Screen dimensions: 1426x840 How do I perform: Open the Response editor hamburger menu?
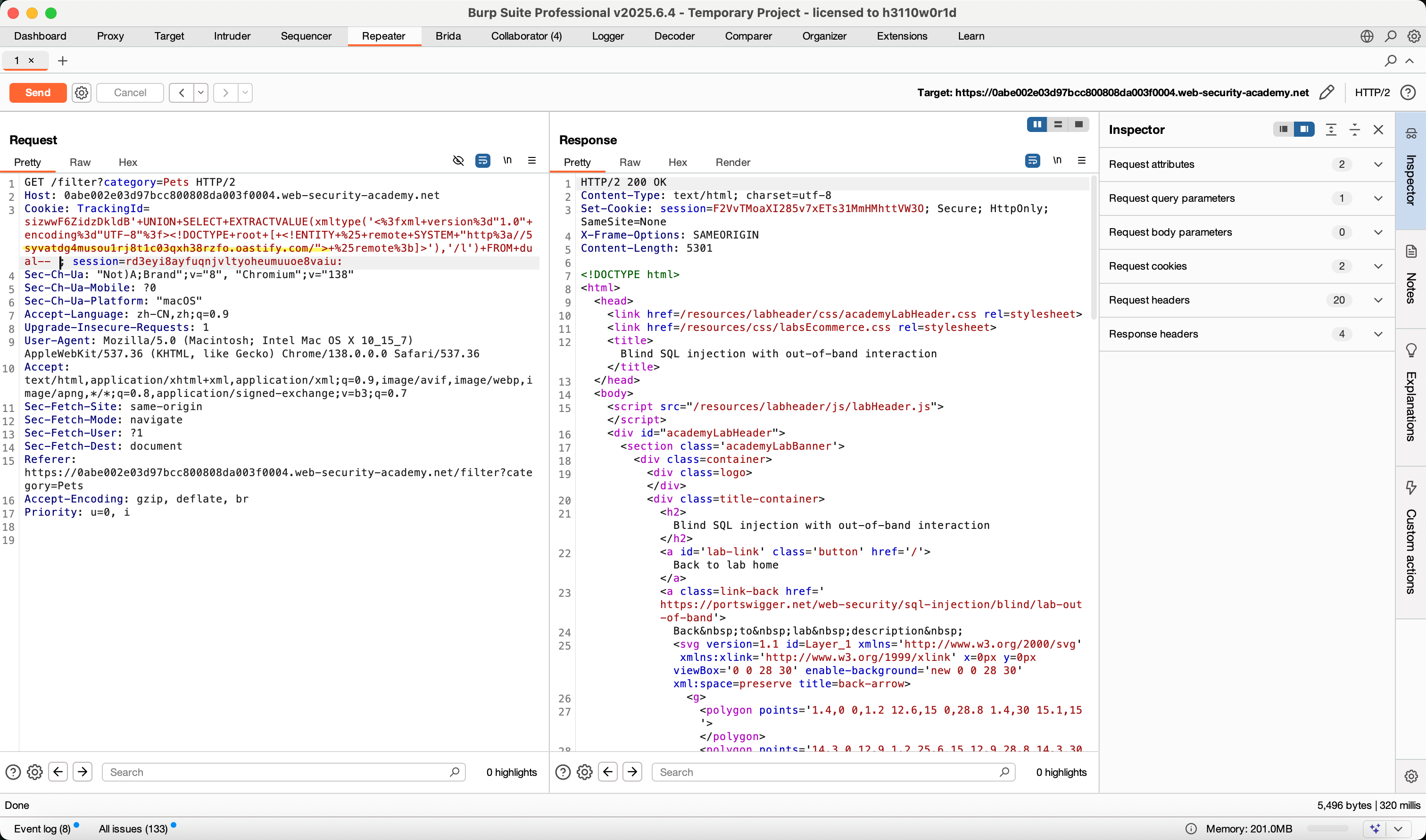(1081, 160)
